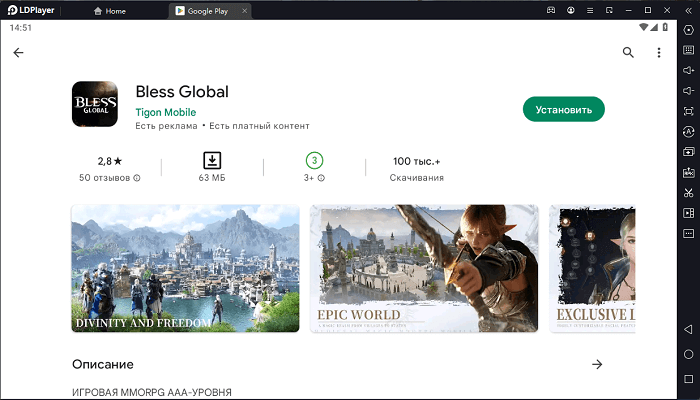Open keyboard mapping icon in sidebar
This screenshot has height=400, width=700.
(x=688, y=50)
